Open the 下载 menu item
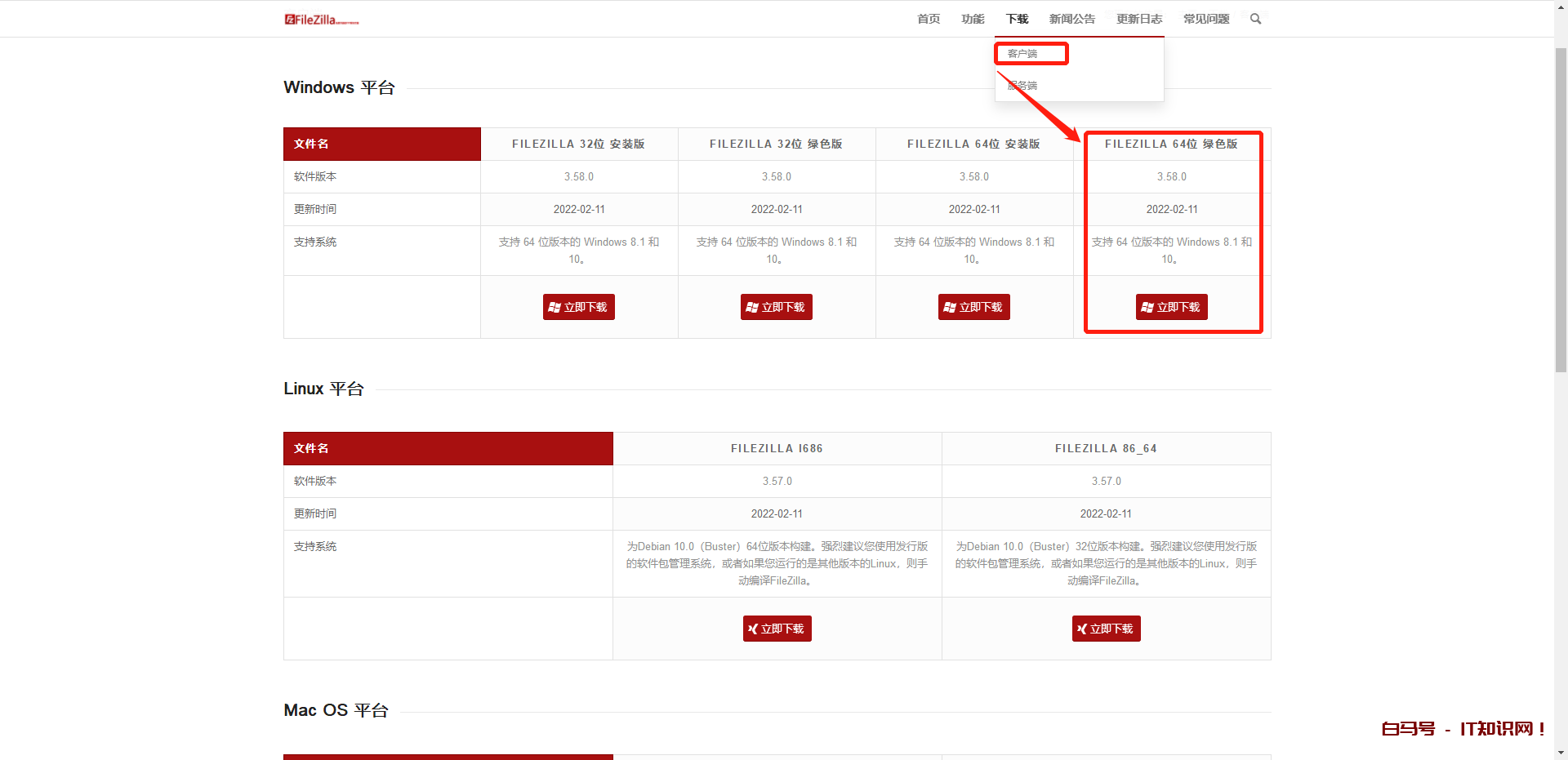The width and height of the screenshot is (1568, 760). (x=1017, y=19)
